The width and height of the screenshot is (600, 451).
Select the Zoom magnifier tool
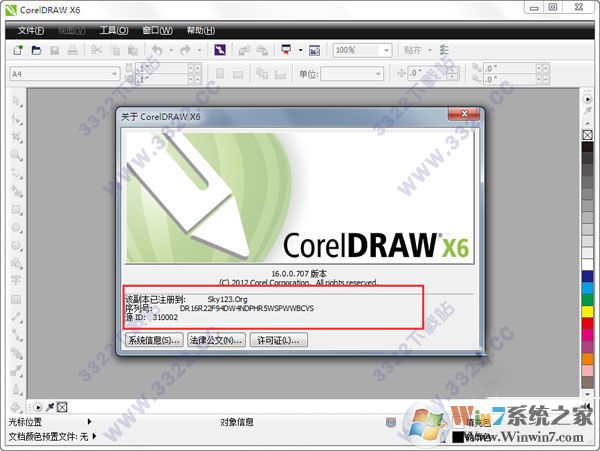coord(16,155)
